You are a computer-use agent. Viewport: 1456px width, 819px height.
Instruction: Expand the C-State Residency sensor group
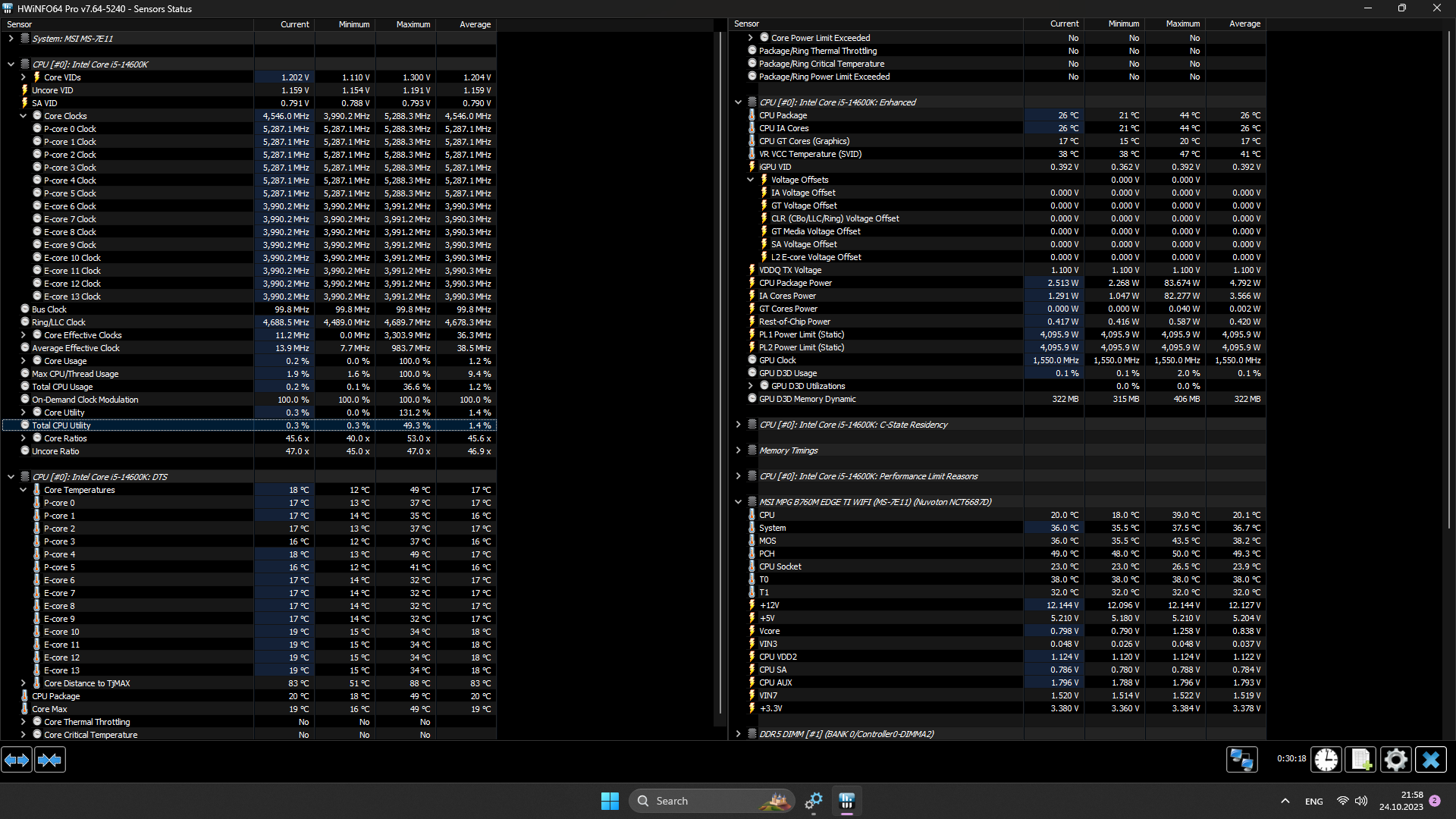tap(738, 425)
